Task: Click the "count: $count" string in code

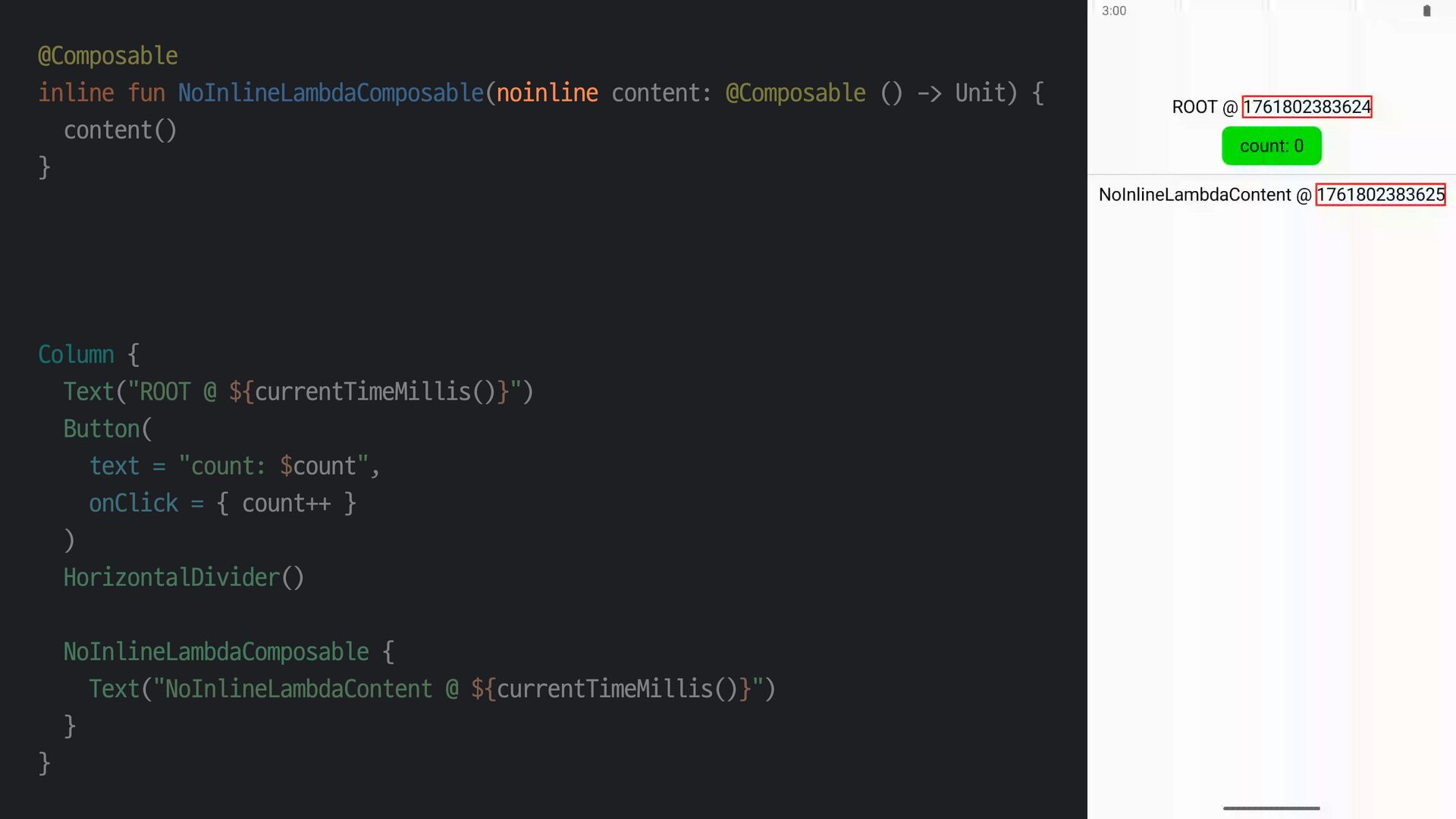Action: (273, 466)
